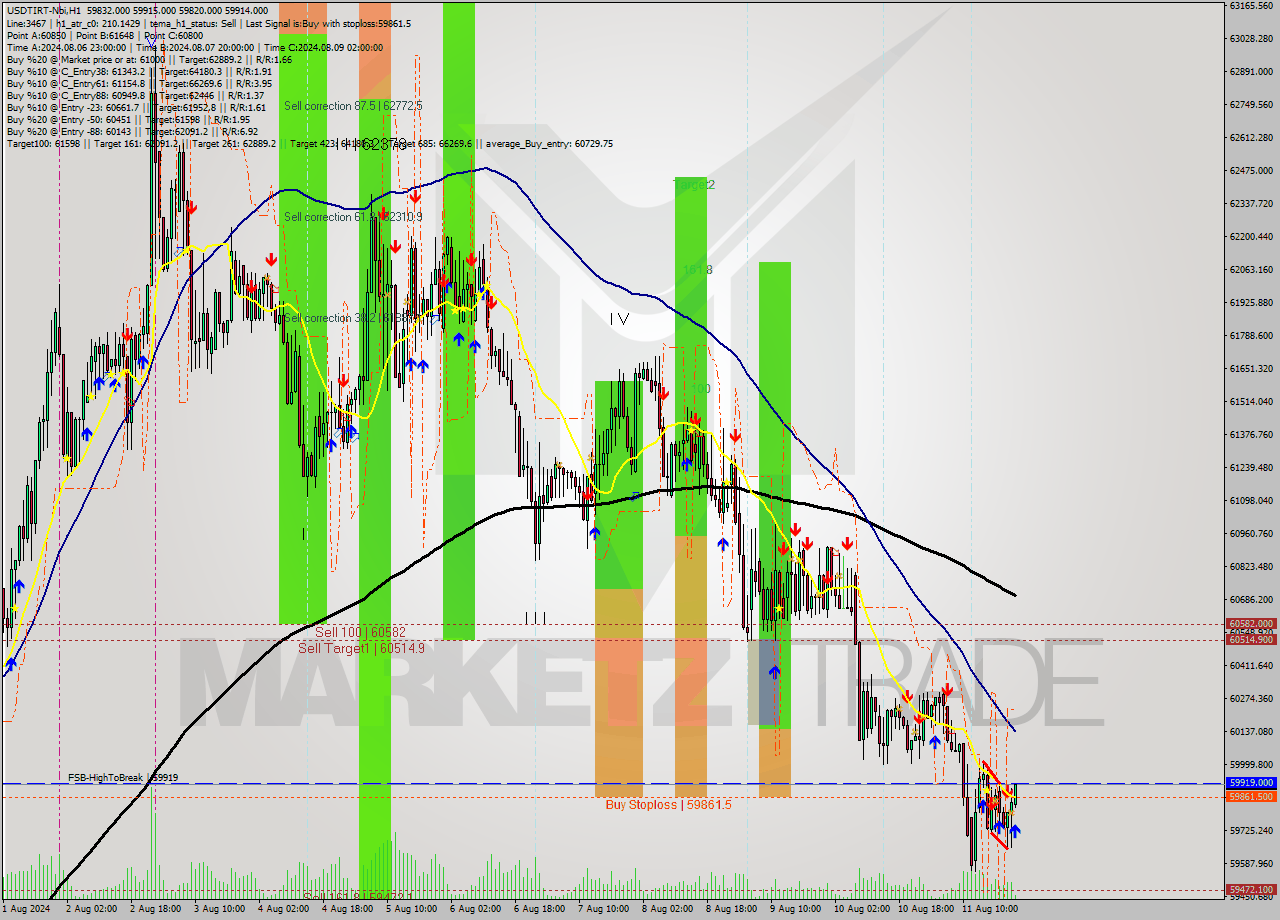
Task: Click price axis value 63028.280
Action: [x=1250, y=38]
